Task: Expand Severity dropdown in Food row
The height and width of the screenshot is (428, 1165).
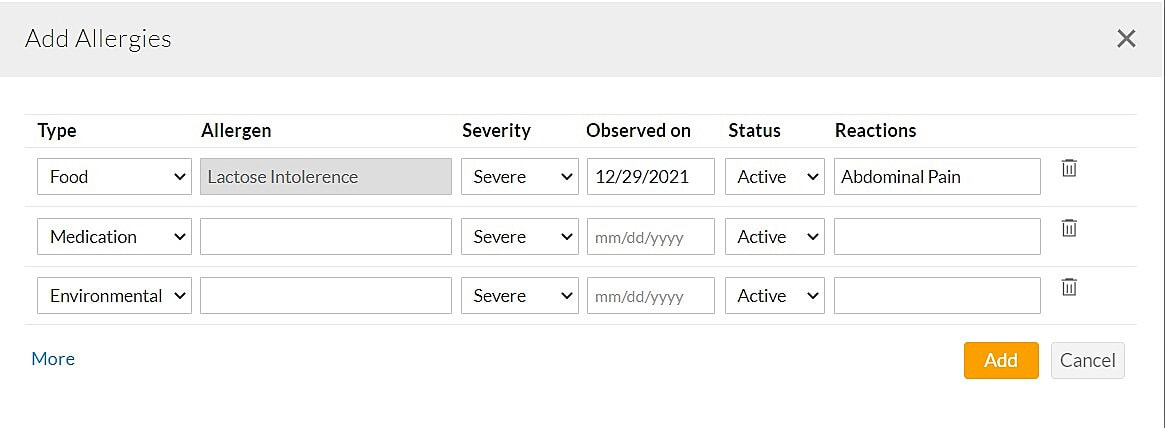Action: (x=519, y=177)
